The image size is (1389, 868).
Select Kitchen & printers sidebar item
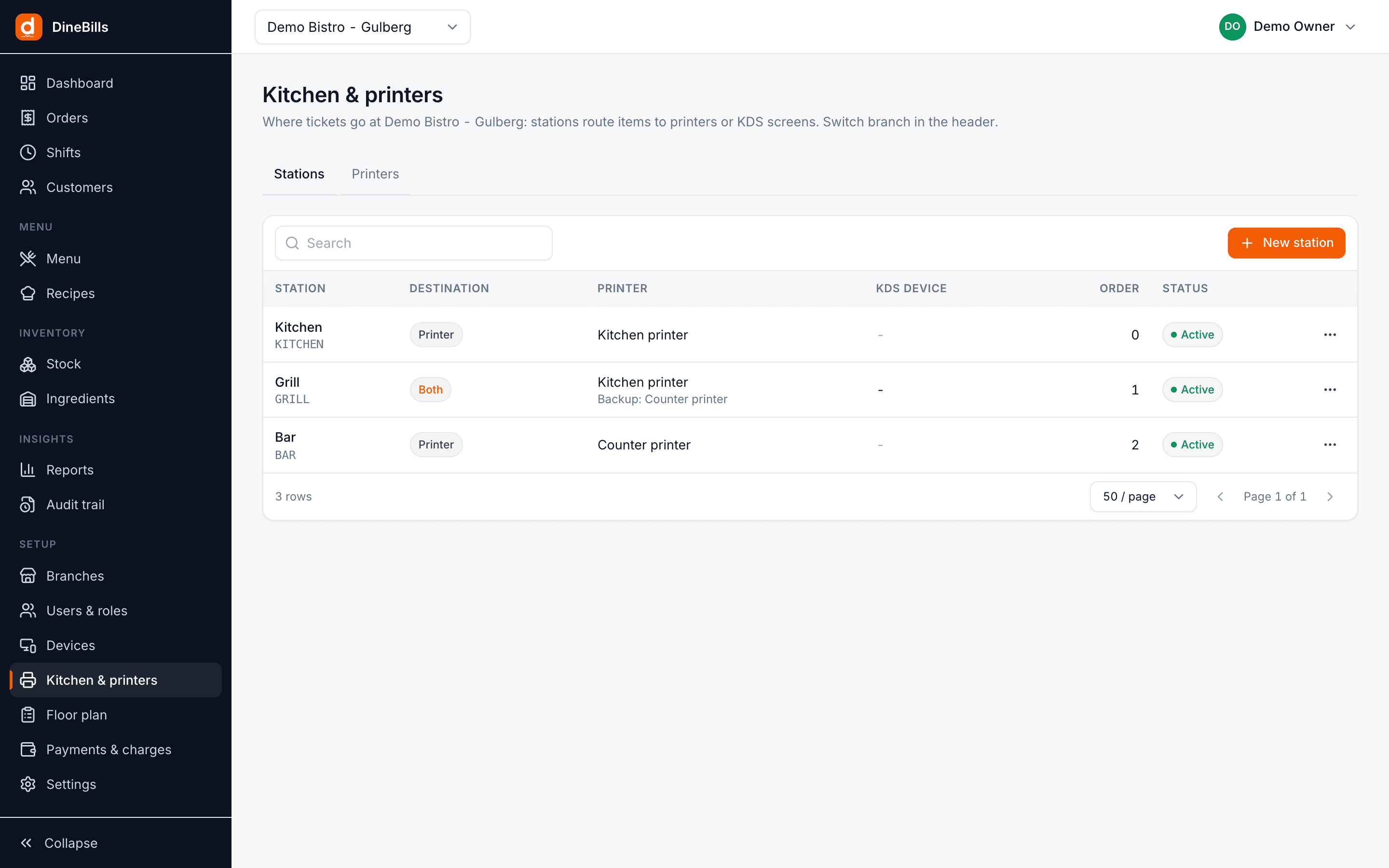[x=115, y=680]
